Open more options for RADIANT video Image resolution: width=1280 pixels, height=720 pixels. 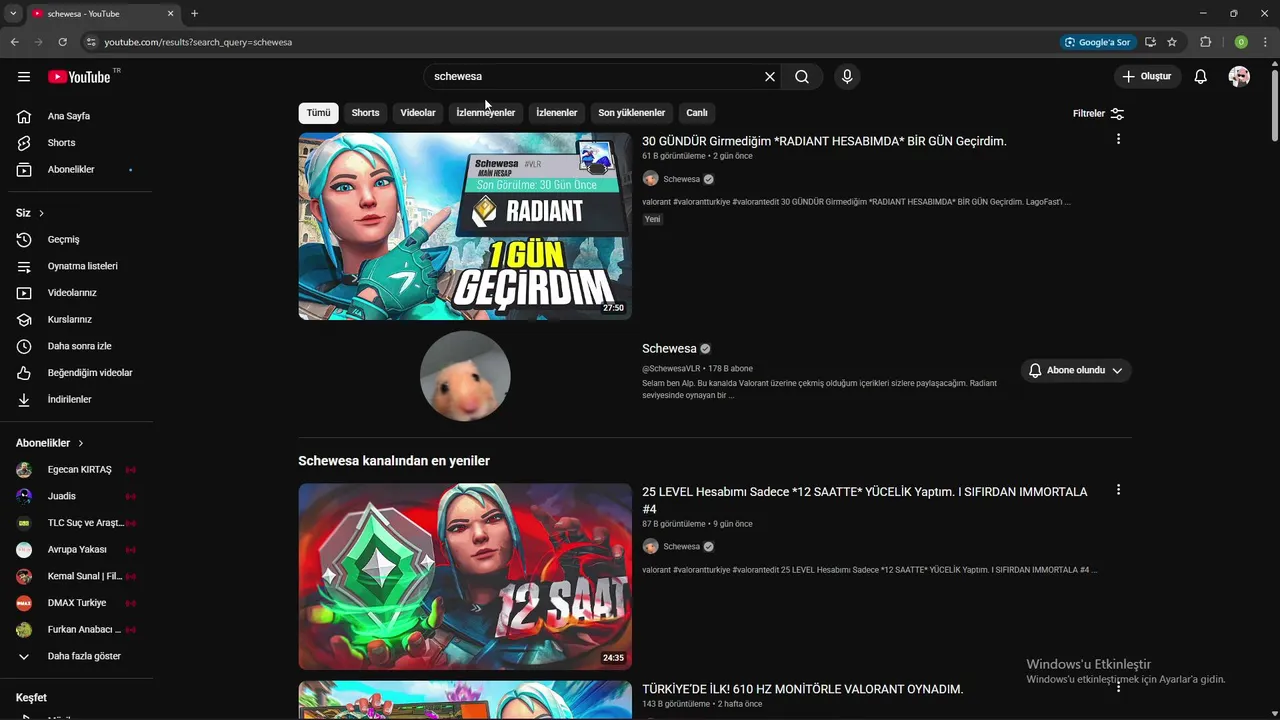click(x=1118, y=139)
